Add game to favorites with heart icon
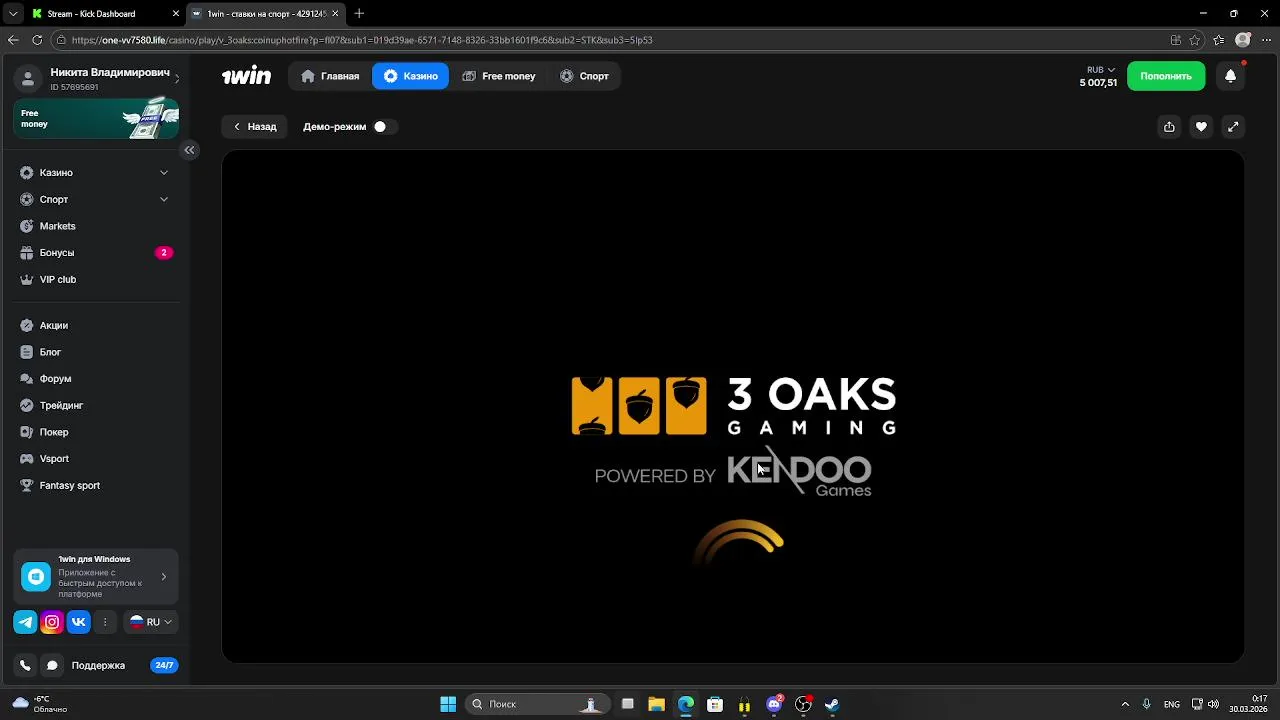The height and width of the screenshot is (720, 1280). [x=1201, y=127]
